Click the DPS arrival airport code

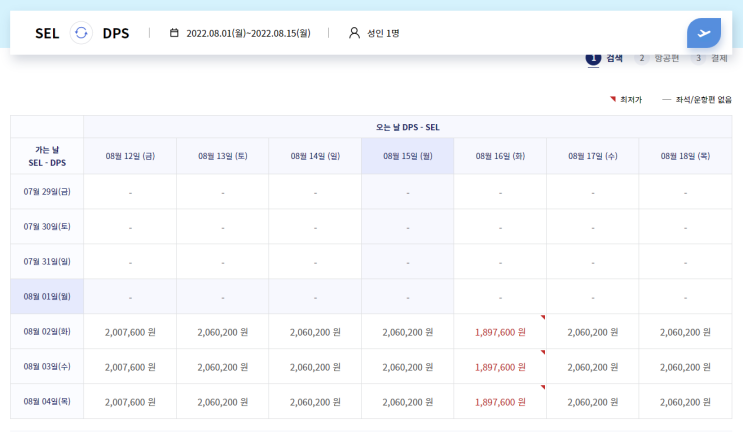(x=116, y=33)
